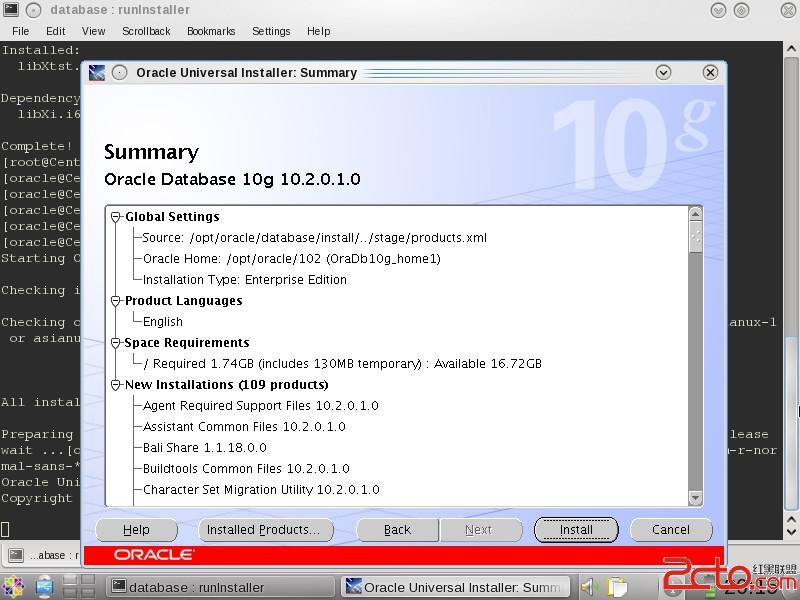
Task: Open the Bookmarks menu
Action: tap(211, 31)
